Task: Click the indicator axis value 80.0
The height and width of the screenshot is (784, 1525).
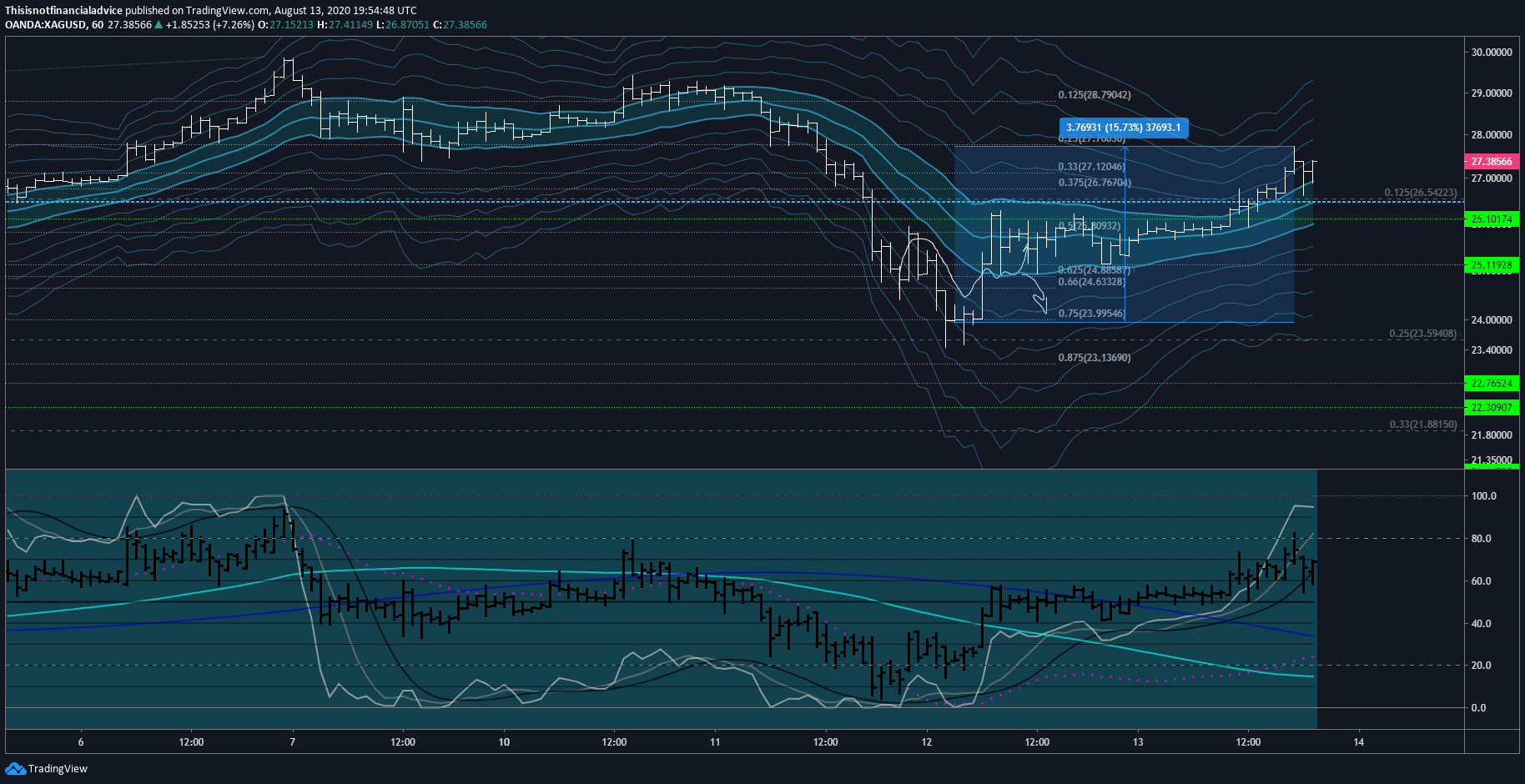Action: [x=1481, y=539]
